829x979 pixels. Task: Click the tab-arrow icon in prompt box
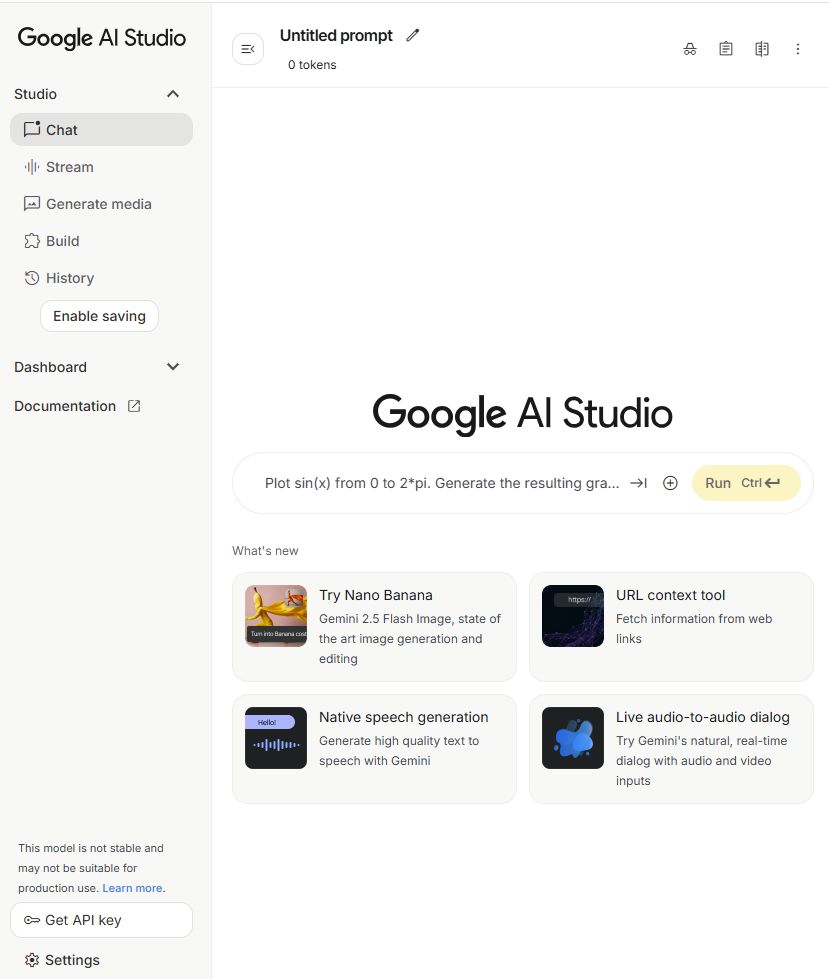(x=638, y=483)
